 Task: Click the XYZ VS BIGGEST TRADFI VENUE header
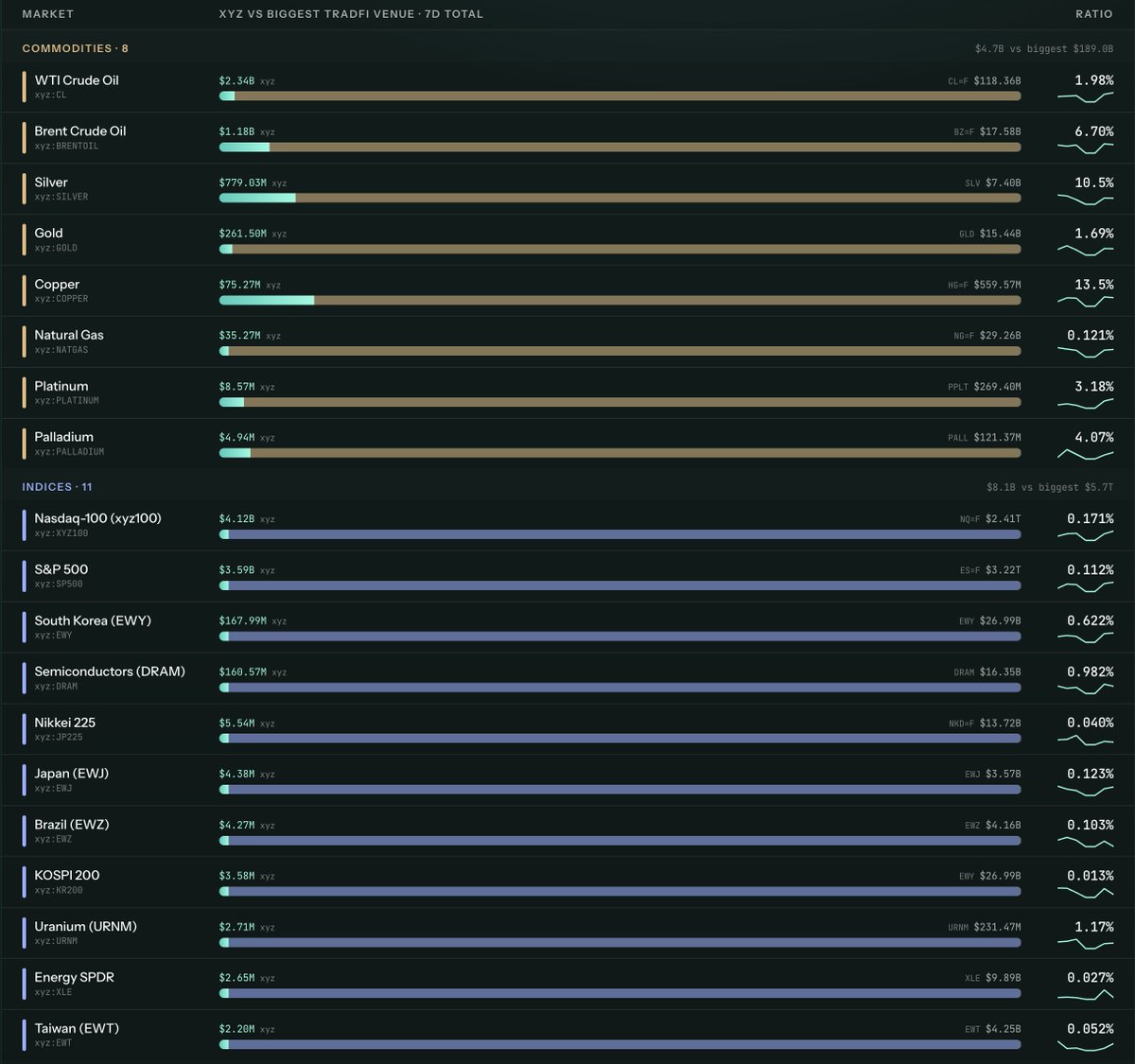[351, 14]
